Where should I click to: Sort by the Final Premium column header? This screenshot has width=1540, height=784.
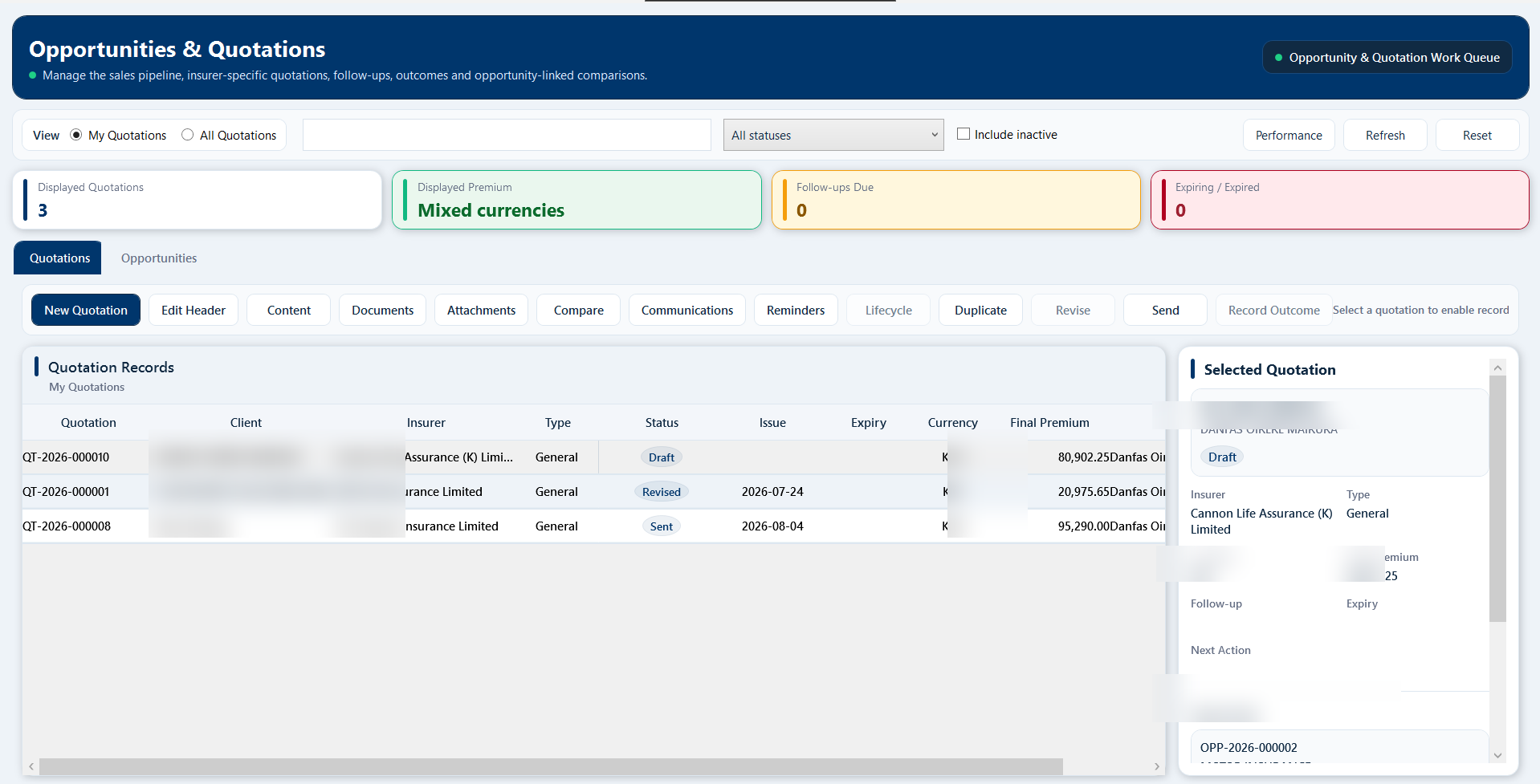tap(1049, 422)
